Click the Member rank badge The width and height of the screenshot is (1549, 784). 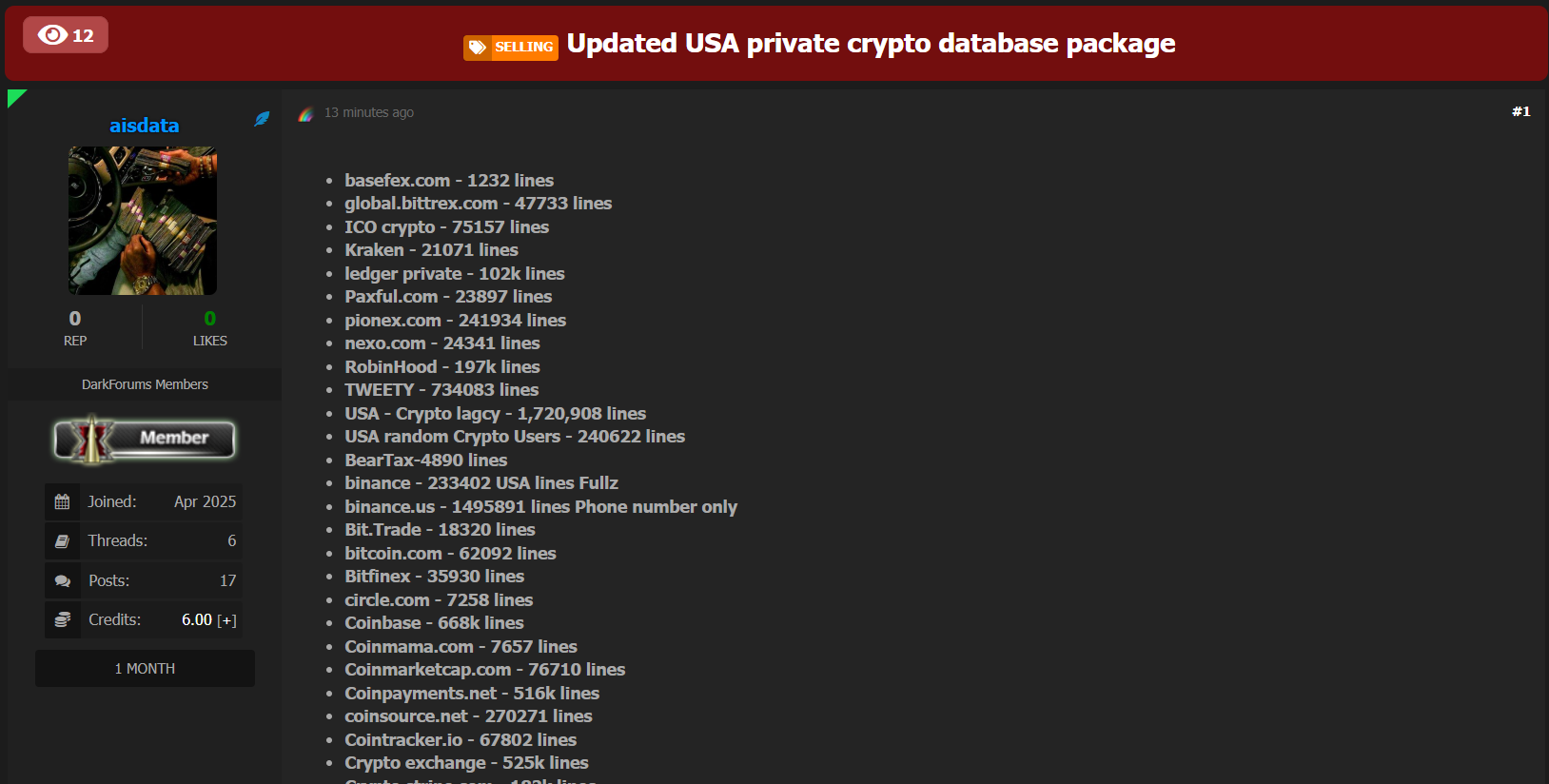pos(145,439)
